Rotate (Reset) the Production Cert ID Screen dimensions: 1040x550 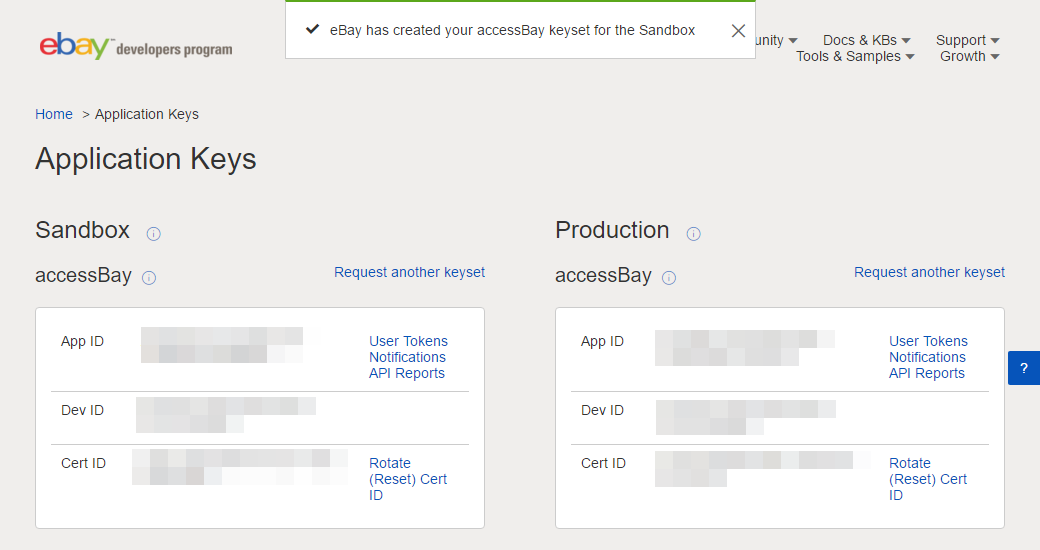click(928, 479)
